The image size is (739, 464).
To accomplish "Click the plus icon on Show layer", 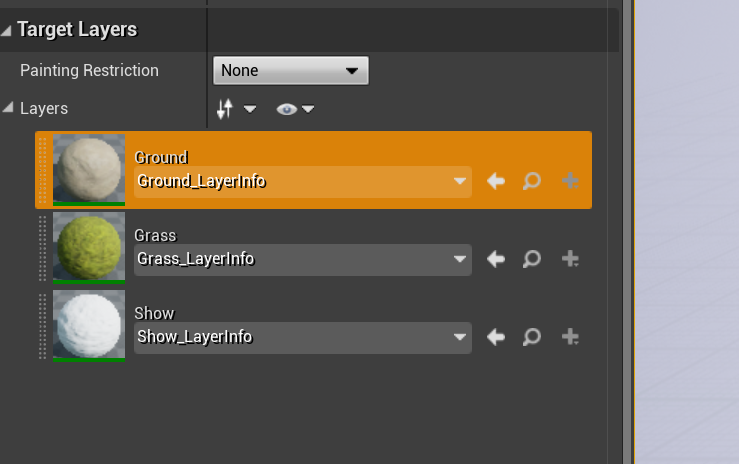I will click(x=571, y=337).
